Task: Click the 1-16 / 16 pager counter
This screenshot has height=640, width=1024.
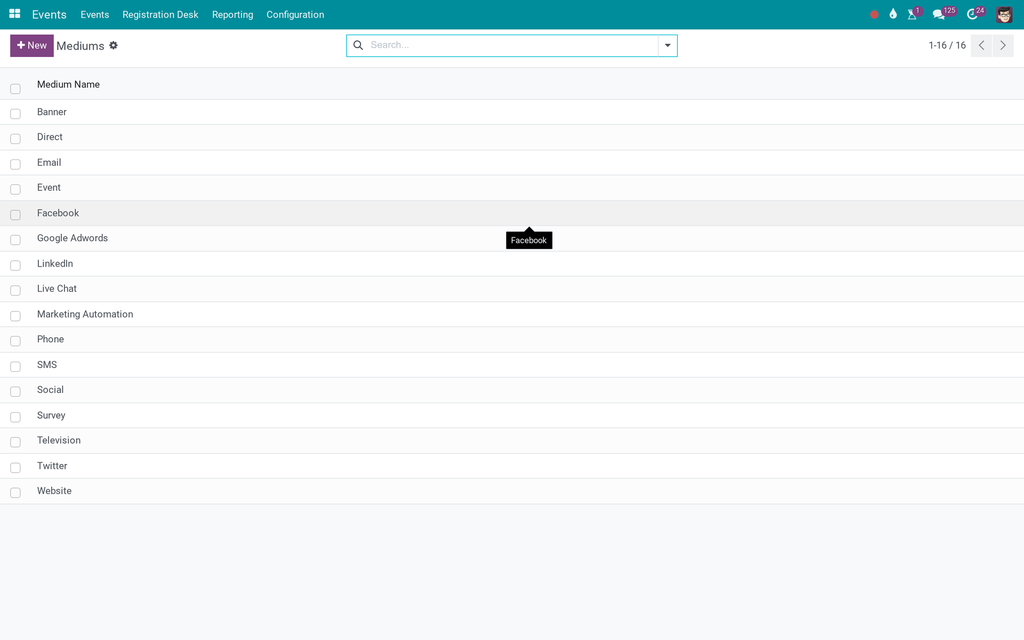Action: (x=947, y=46)
